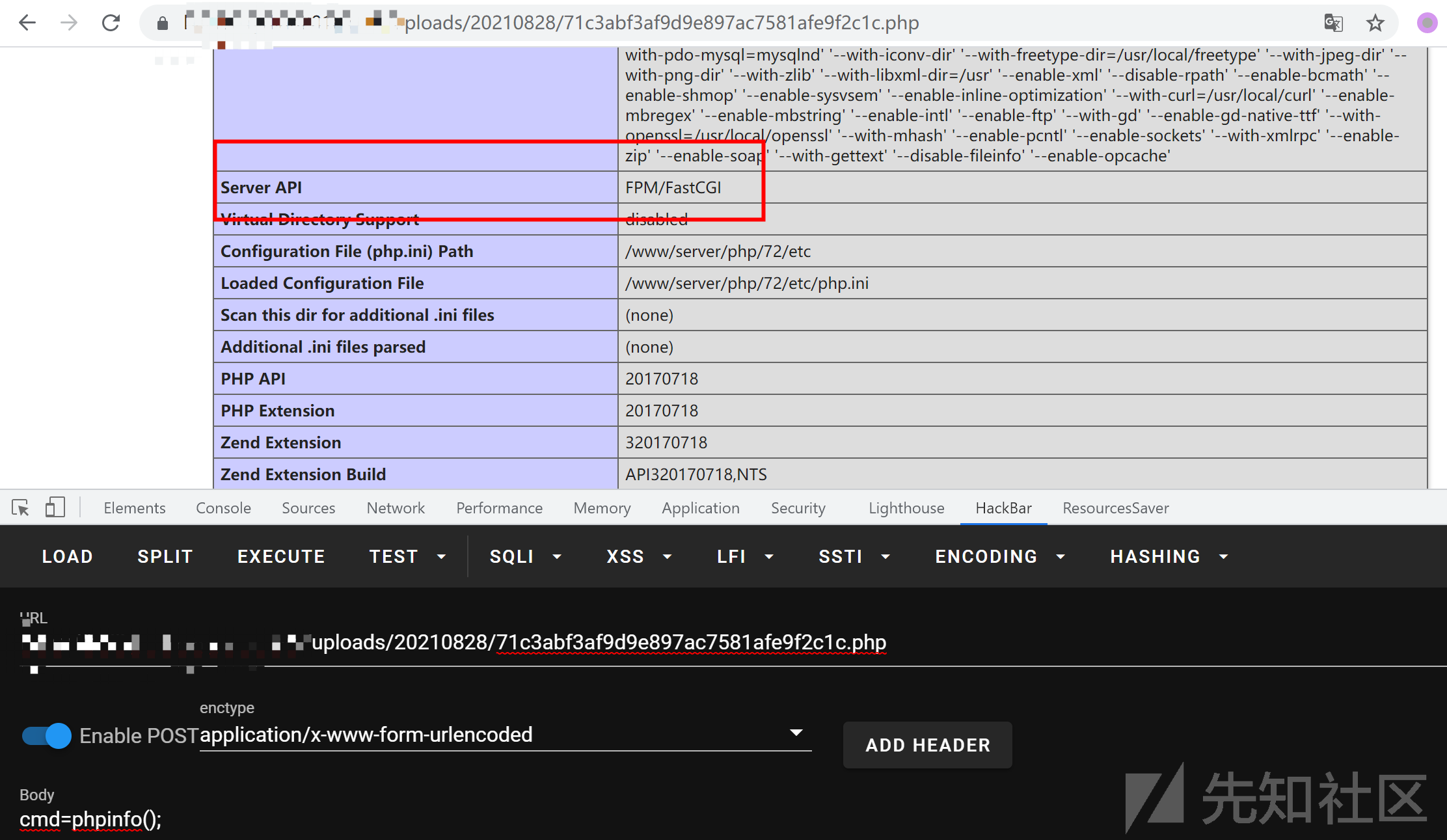The width and height of the screenshot is (1447, 840).
Task: Click the translate page icon
Action: [1333, 23]
